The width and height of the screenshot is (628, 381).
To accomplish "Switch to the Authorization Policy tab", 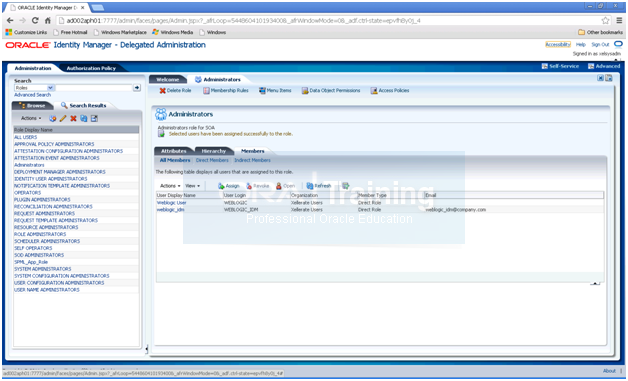I will [x=91, y=68].
